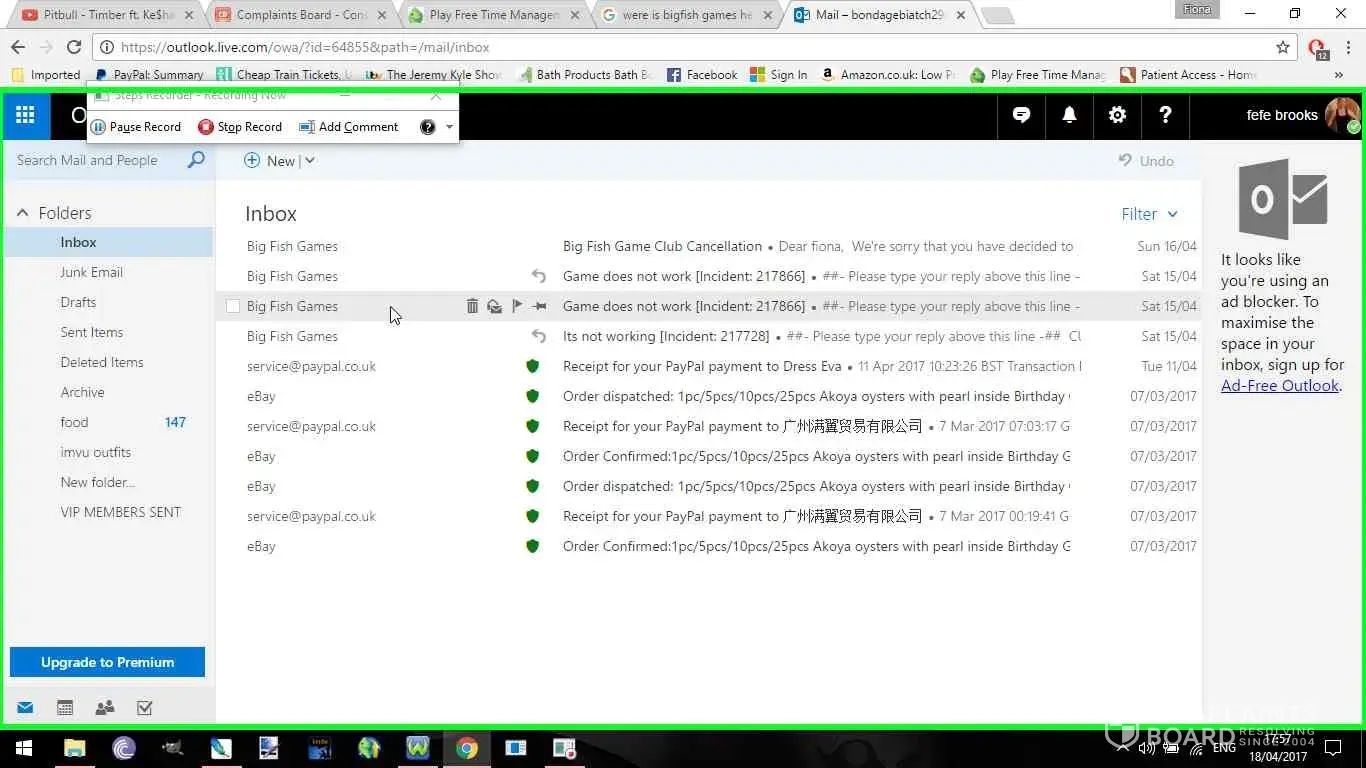
Task: Click the Skype chat icon in header
Action: click(x=1021, y=115)
